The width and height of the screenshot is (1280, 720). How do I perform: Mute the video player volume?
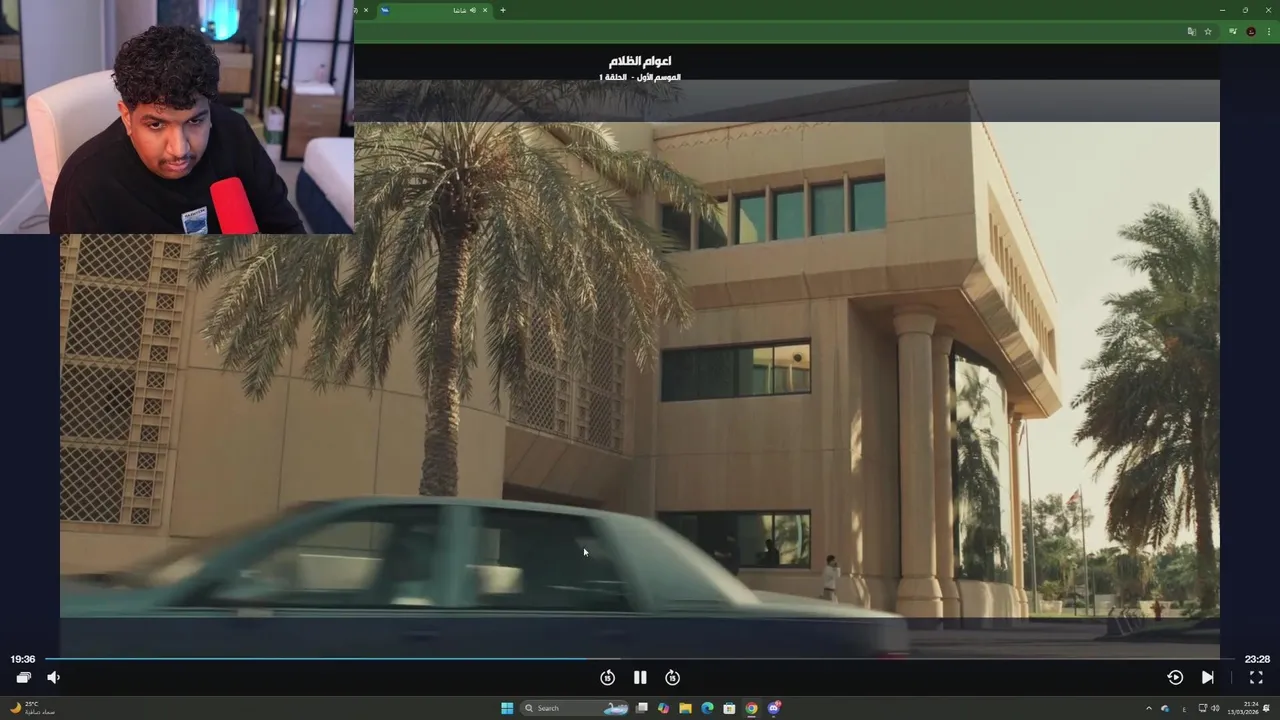click(x=54, y=677)
